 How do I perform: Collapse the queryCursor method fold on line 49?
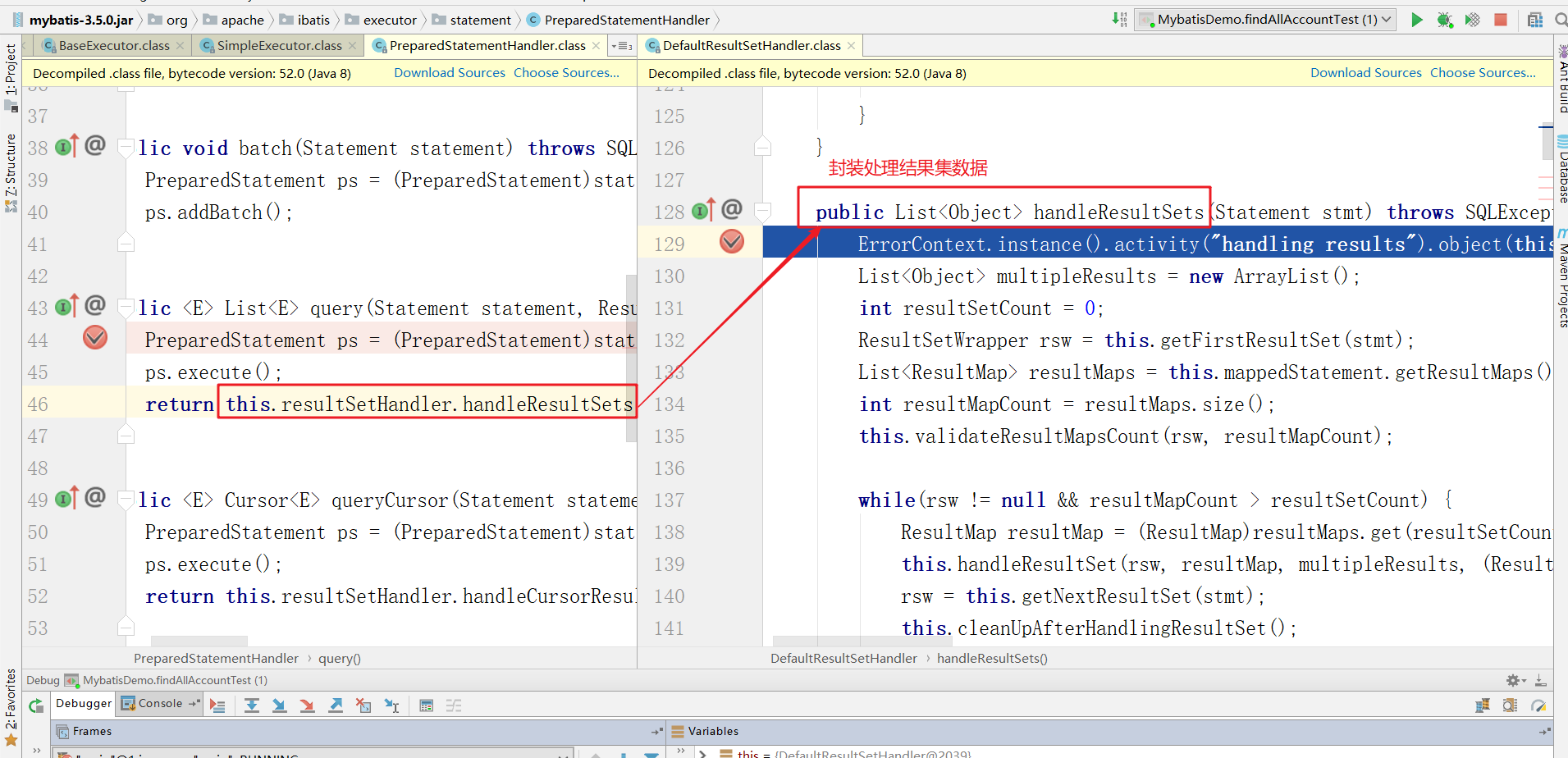pyautogui.click(x=126, y=500)
